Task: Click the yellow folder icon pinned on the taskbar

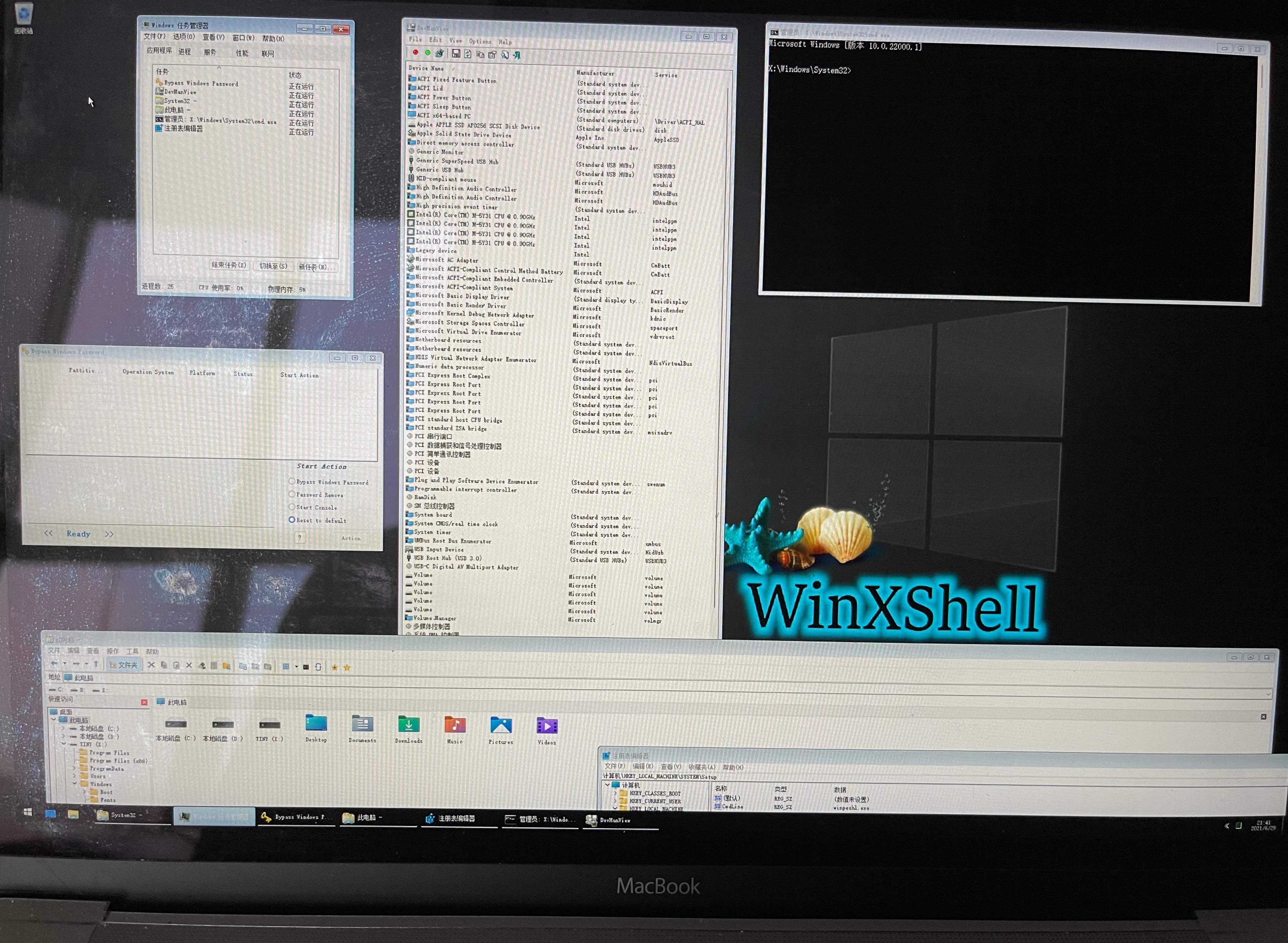Action: [x=73, y=814]
